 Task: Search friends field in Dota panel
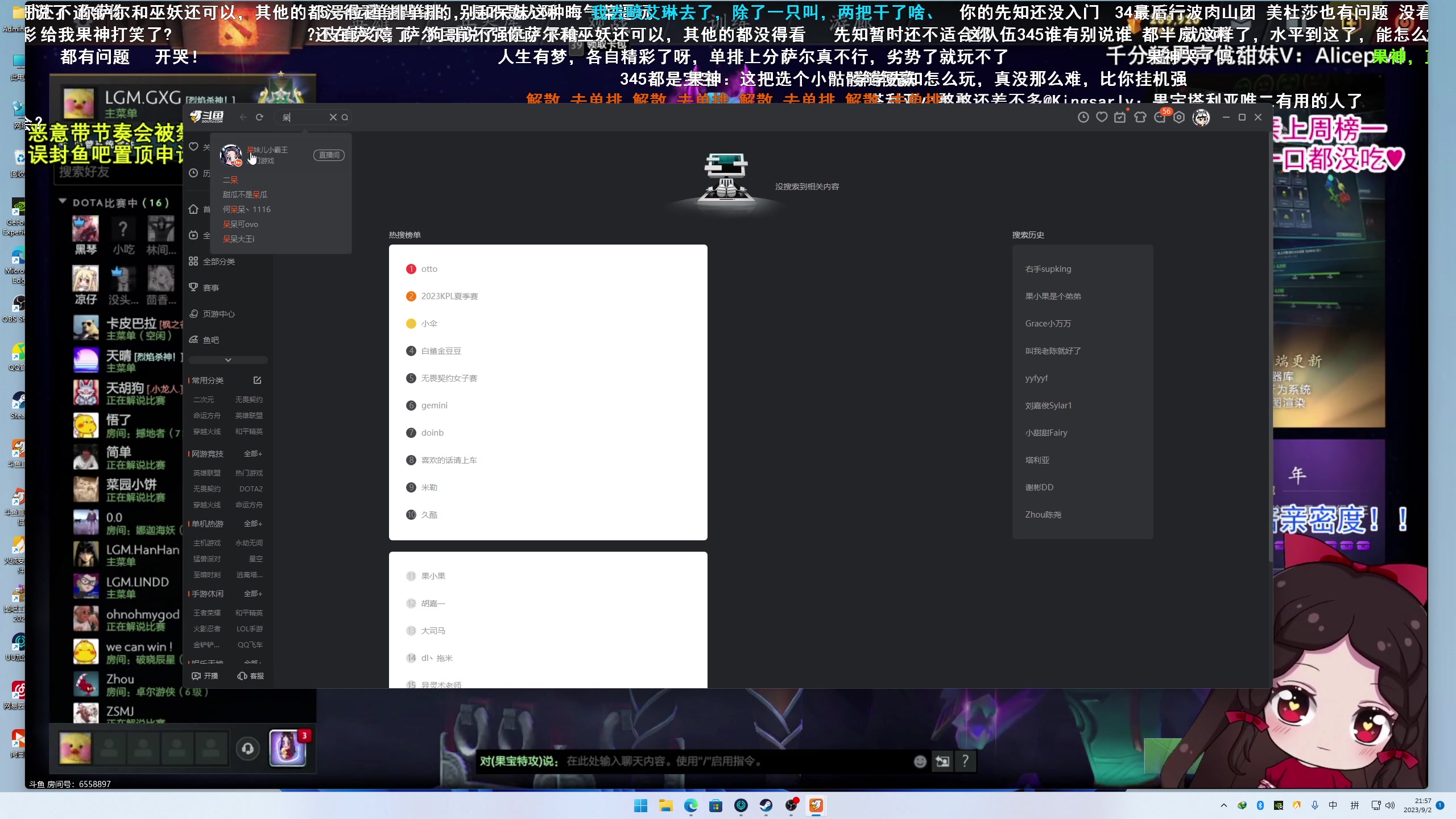118,172
